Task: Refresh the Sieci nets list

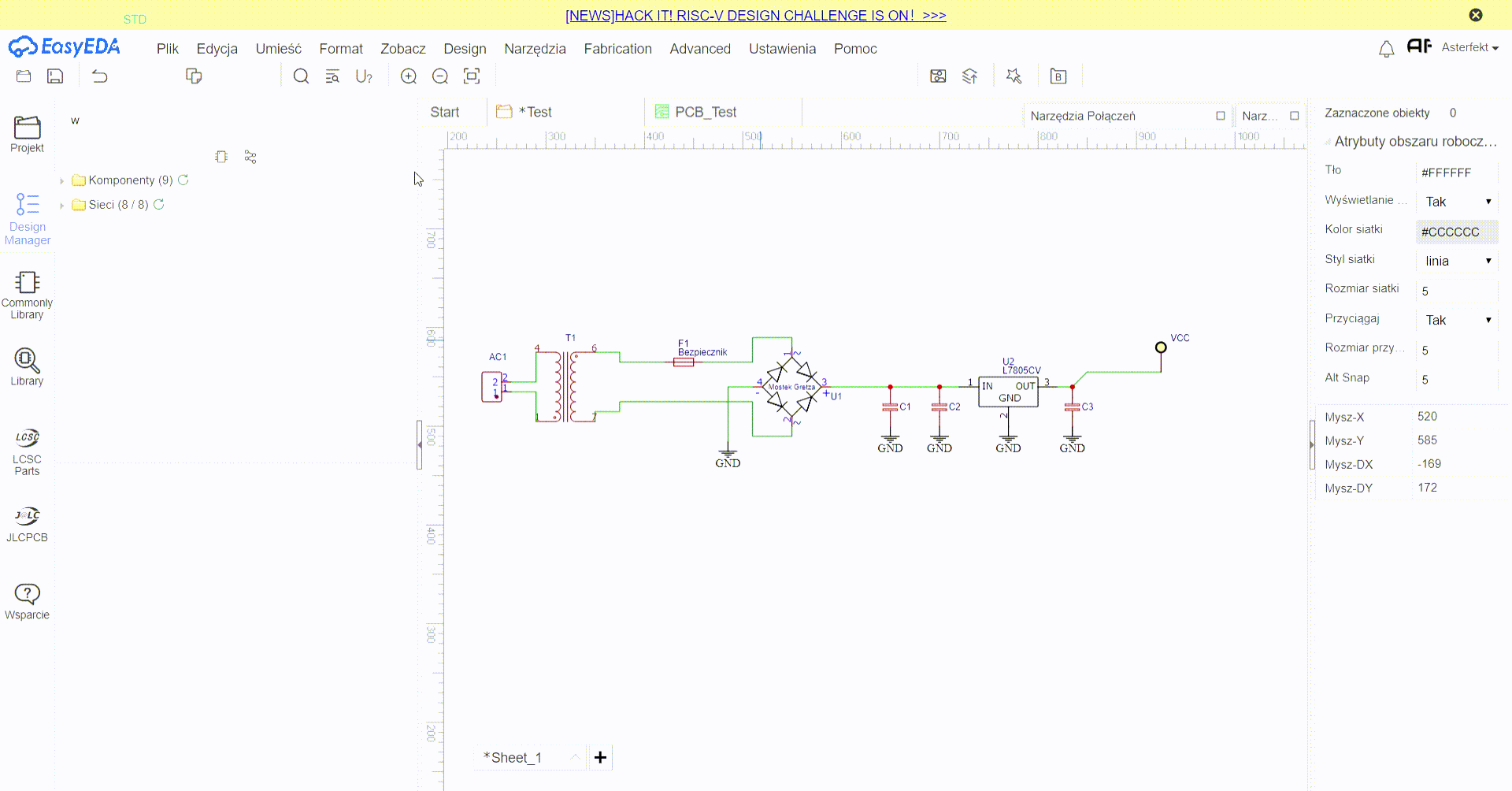Action: pos(159,205)
